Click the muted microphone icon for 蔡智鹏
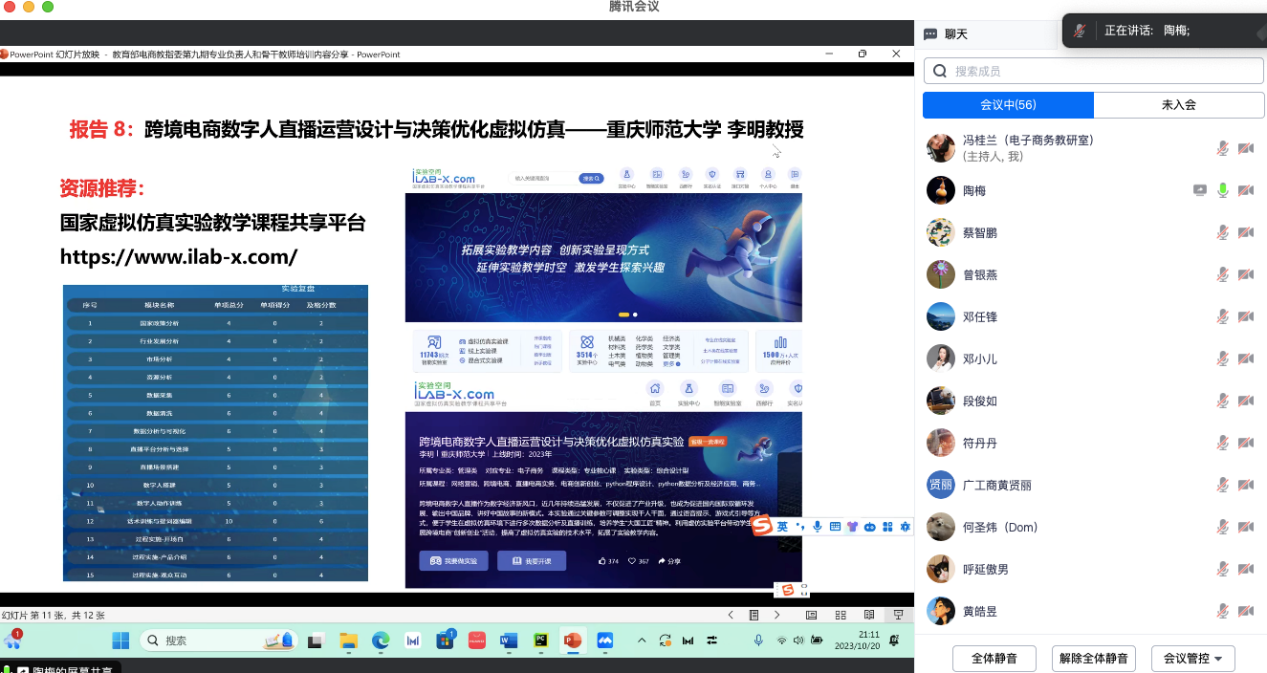The width and height of the screenshot is (1267, 673). point(1222,232)
